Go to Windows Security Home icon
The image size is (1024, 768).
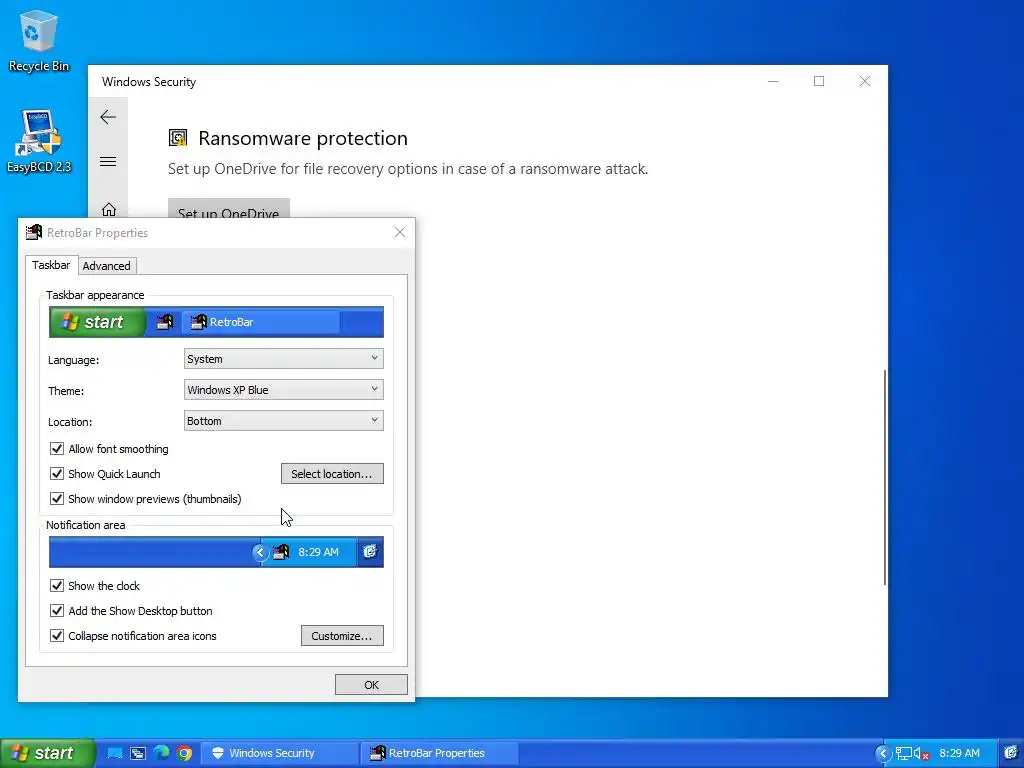(108, 210)
